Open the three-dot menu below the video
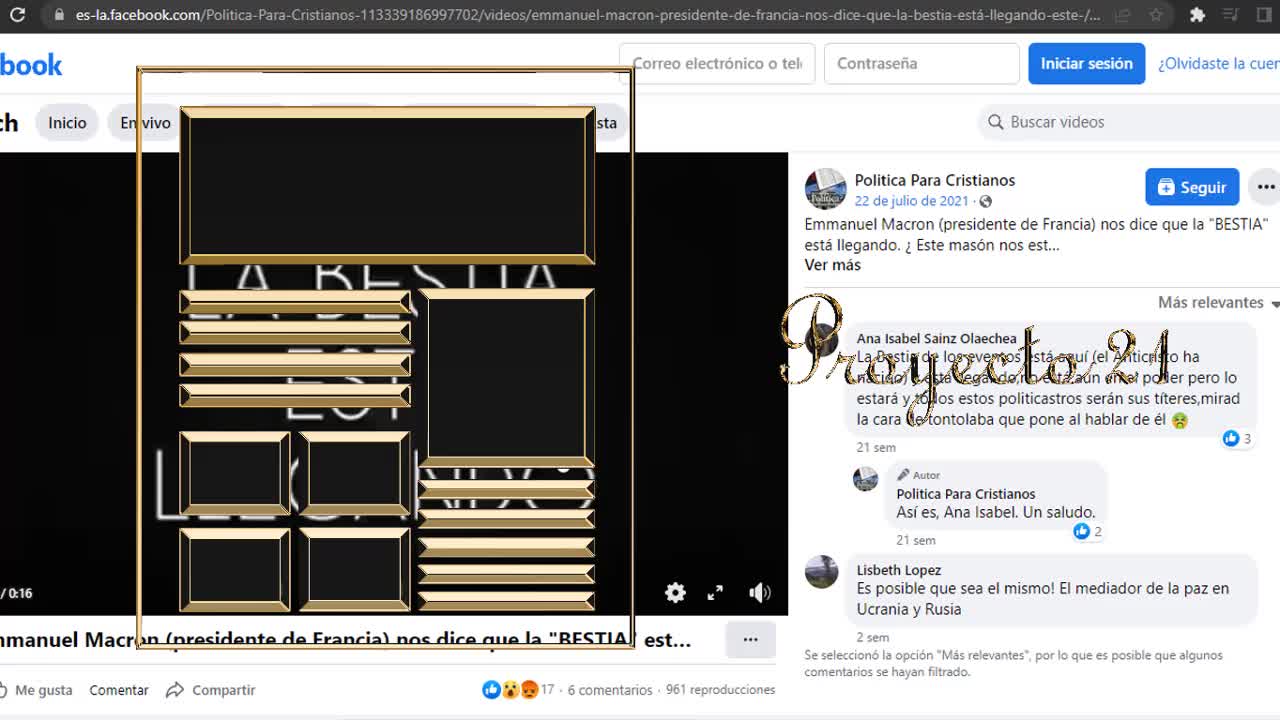 coord(750,639)
